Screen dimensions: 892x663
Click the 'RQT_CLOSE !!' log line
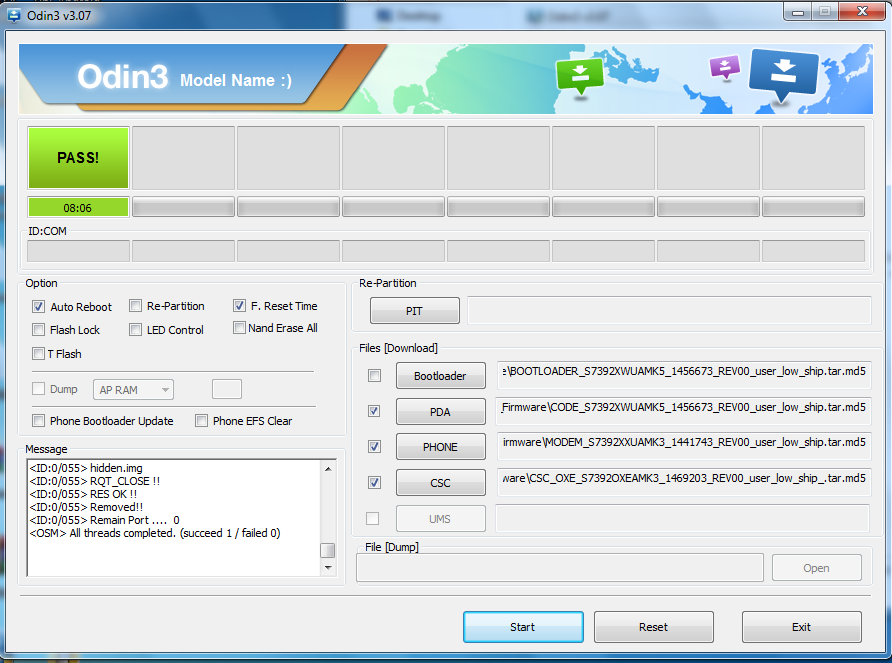point(94,481)
